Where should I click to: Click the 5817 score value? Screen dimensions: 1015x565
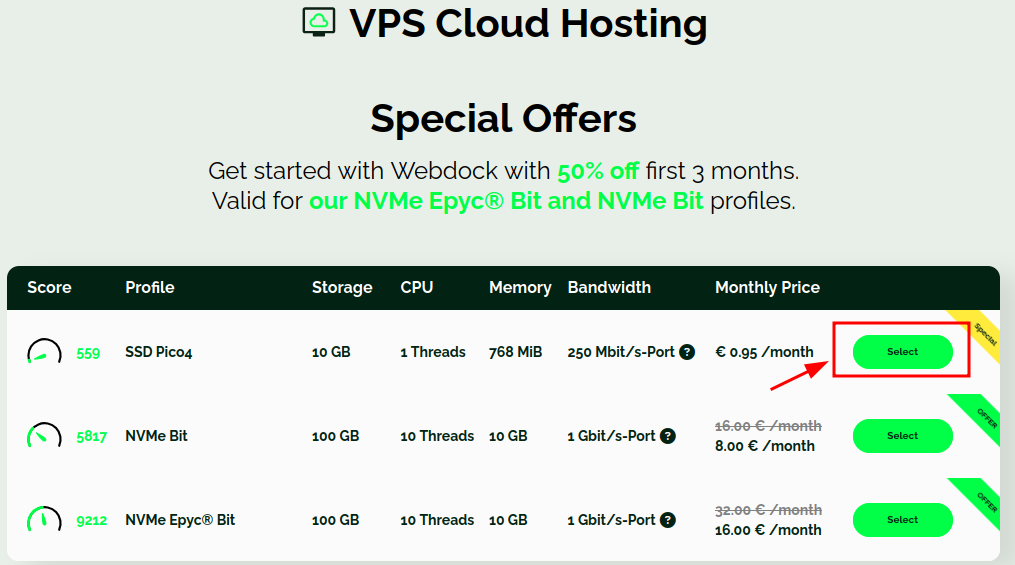click(x=92, y=437)
